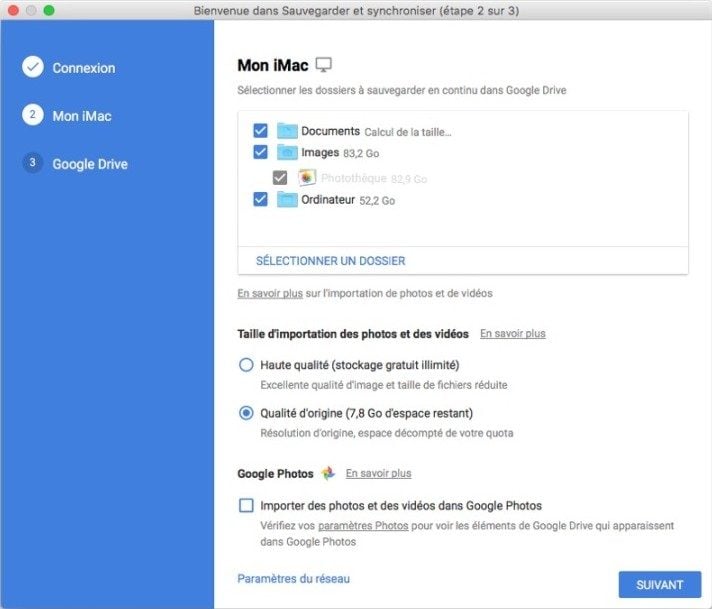Viewport: 712px width, 609px height.
Task: Go to the Google Drive step
Action: 90,164
